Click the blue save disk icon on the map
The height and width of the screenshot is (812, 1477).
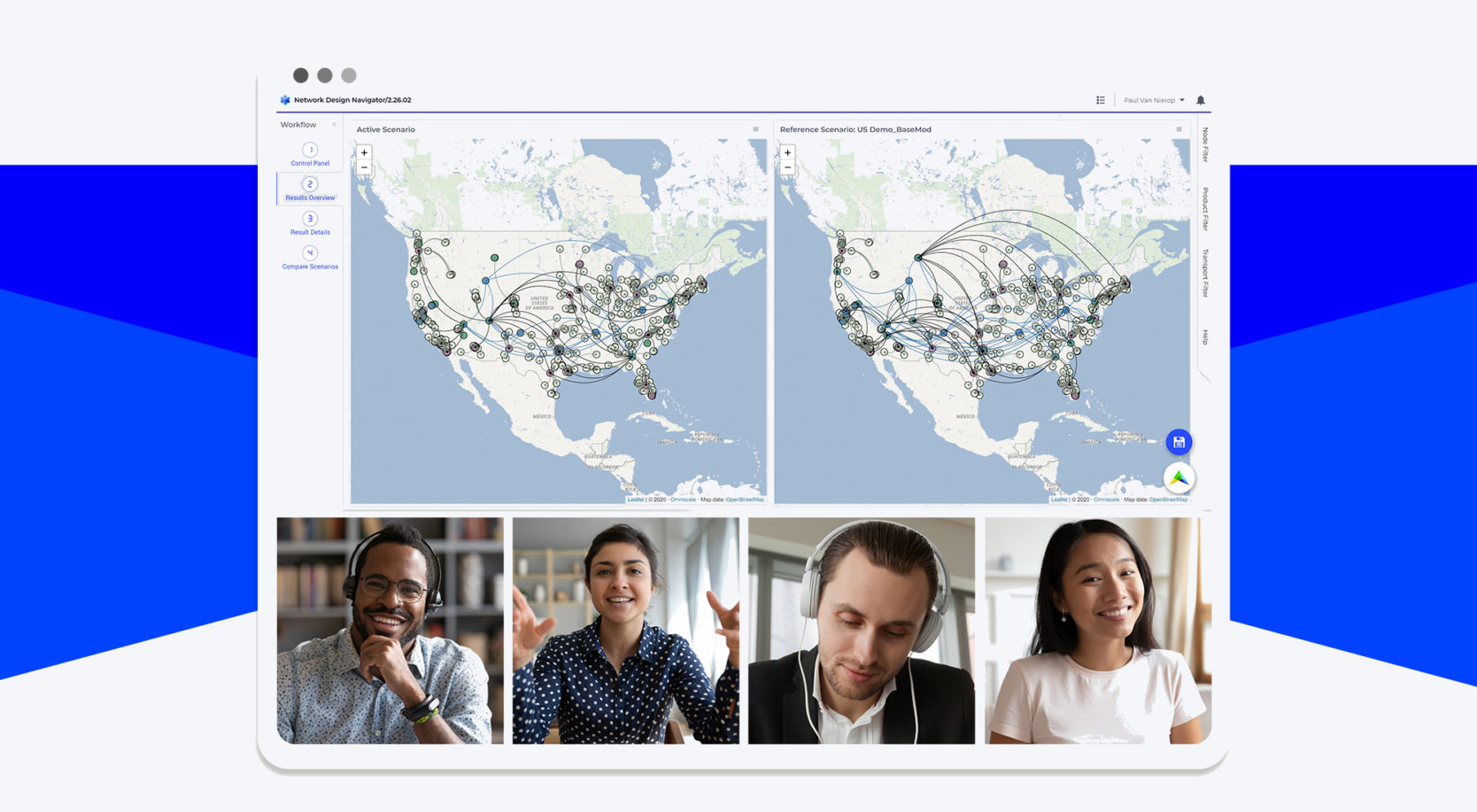[x=1178, y=441]
